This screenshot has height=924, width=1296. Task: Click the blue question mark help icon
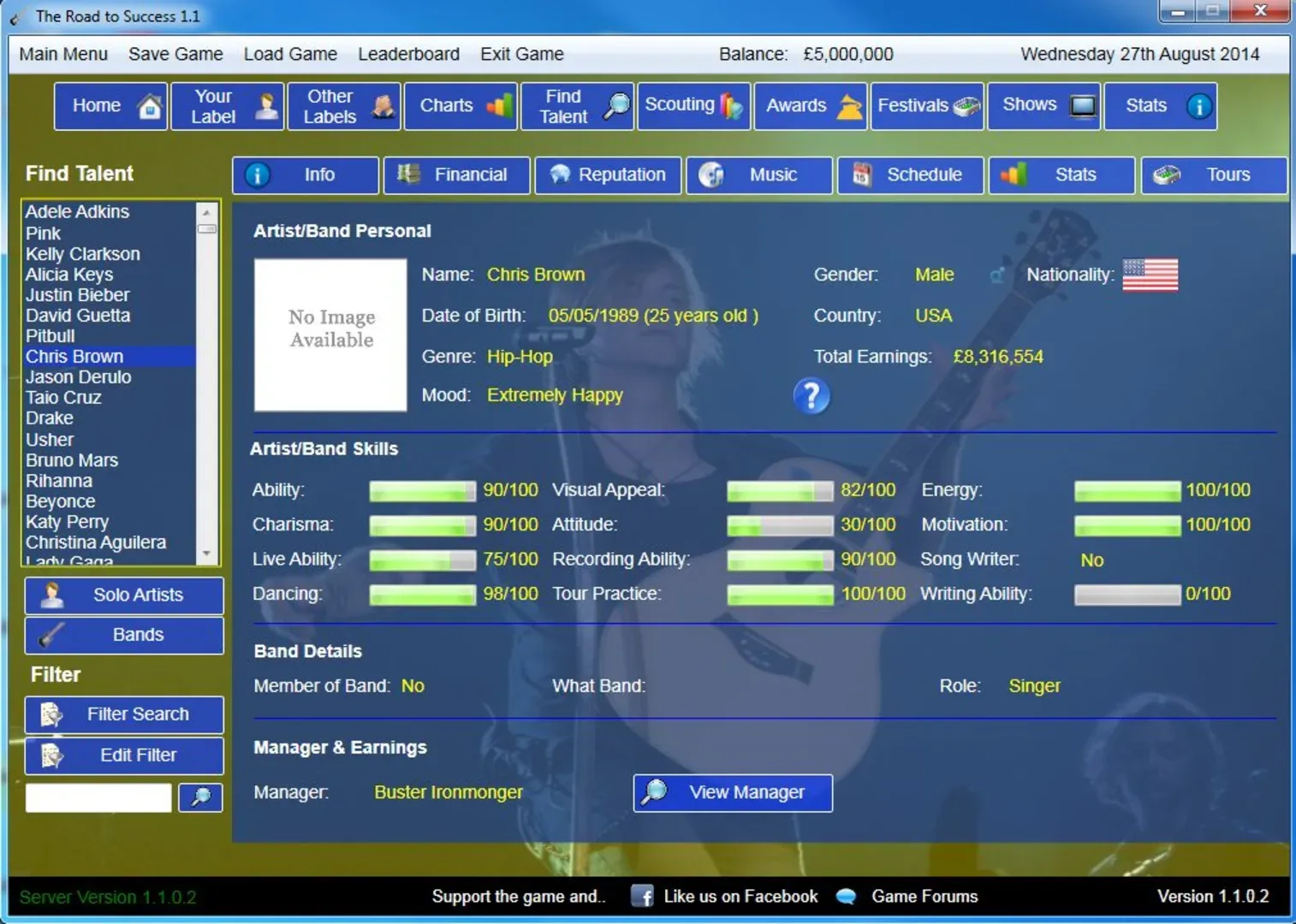coord(811,396)
